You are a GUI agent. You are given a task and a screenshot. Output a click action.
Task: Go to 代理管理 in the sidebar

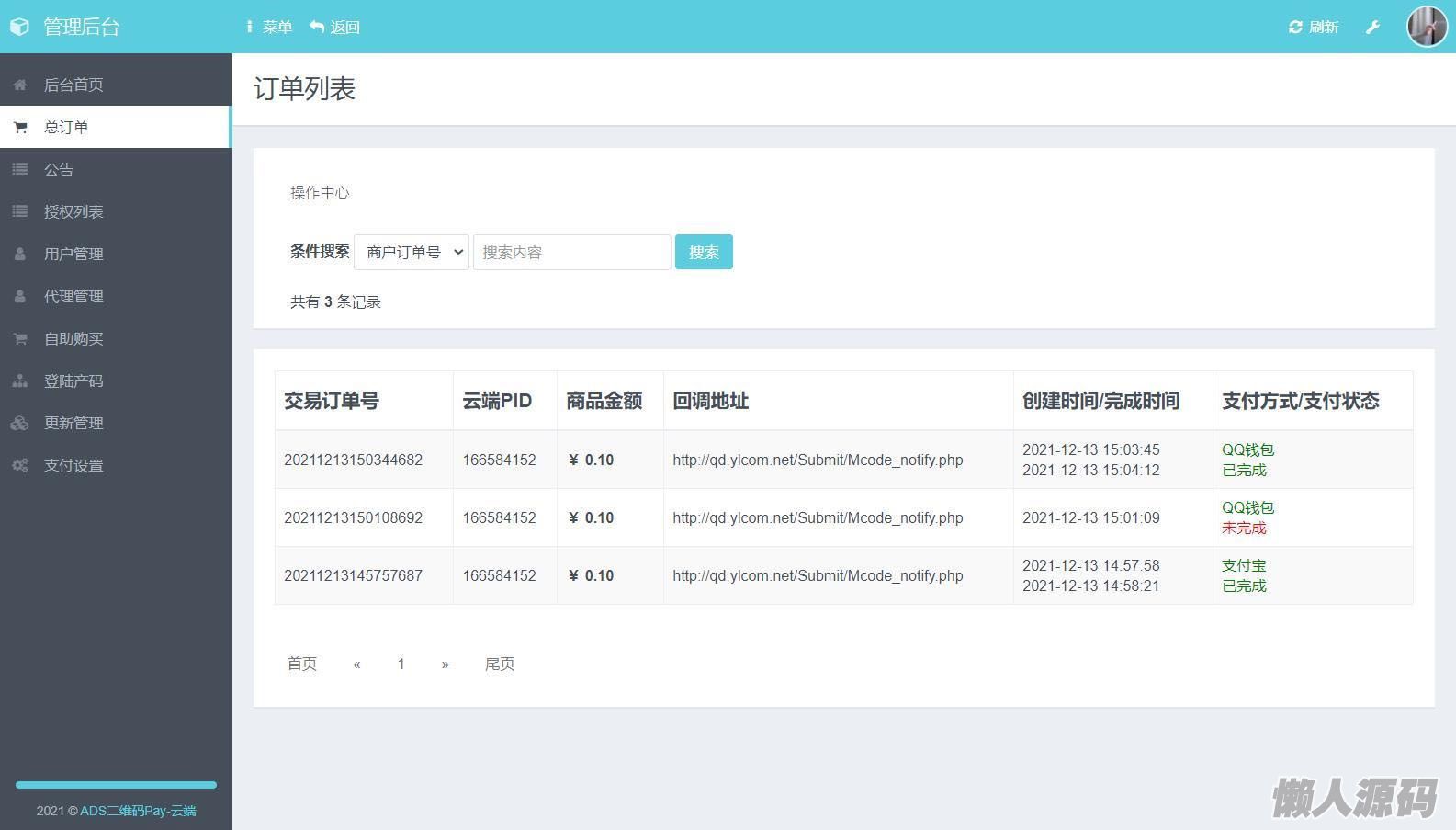click(x=73, y=296)
